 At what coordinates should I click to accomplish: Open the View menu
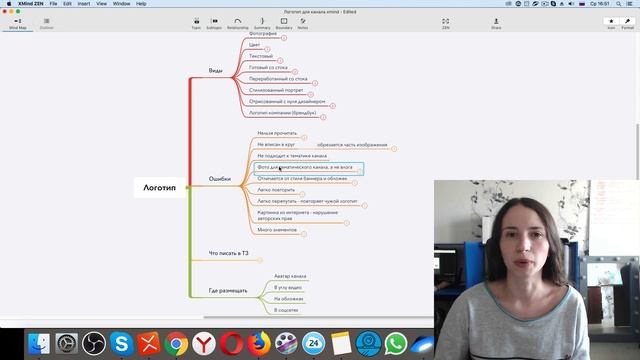(x=101, y=4)
